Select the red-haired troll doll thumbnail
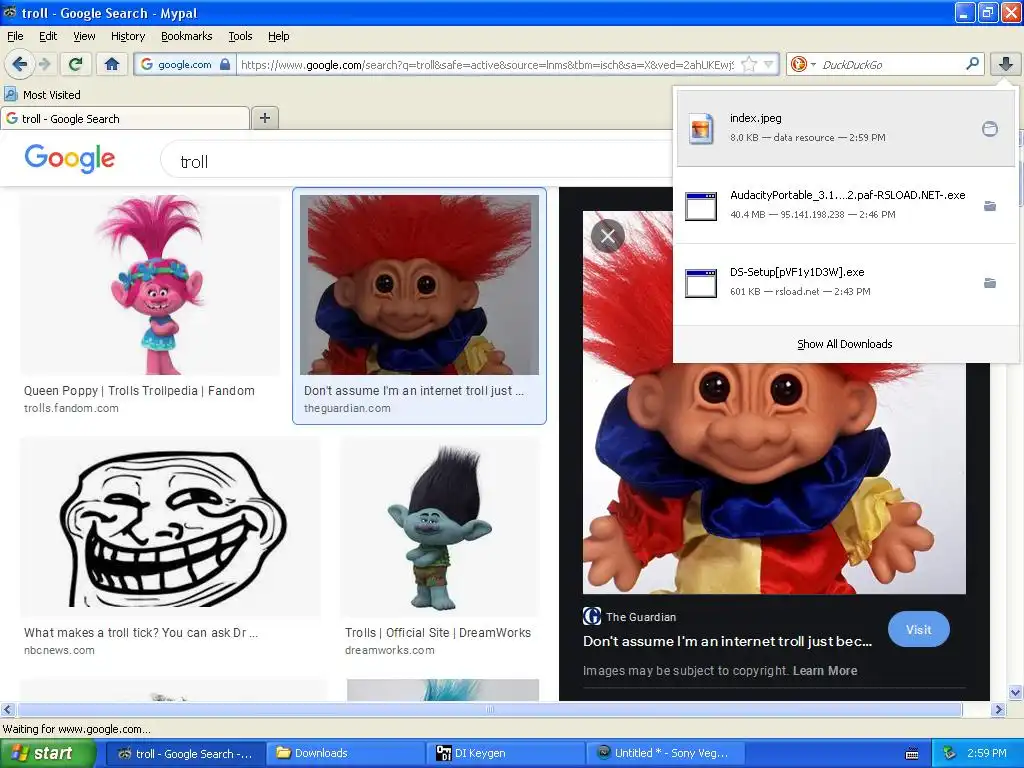This screenshot has height=768, width=1024. tap(419, 285)
